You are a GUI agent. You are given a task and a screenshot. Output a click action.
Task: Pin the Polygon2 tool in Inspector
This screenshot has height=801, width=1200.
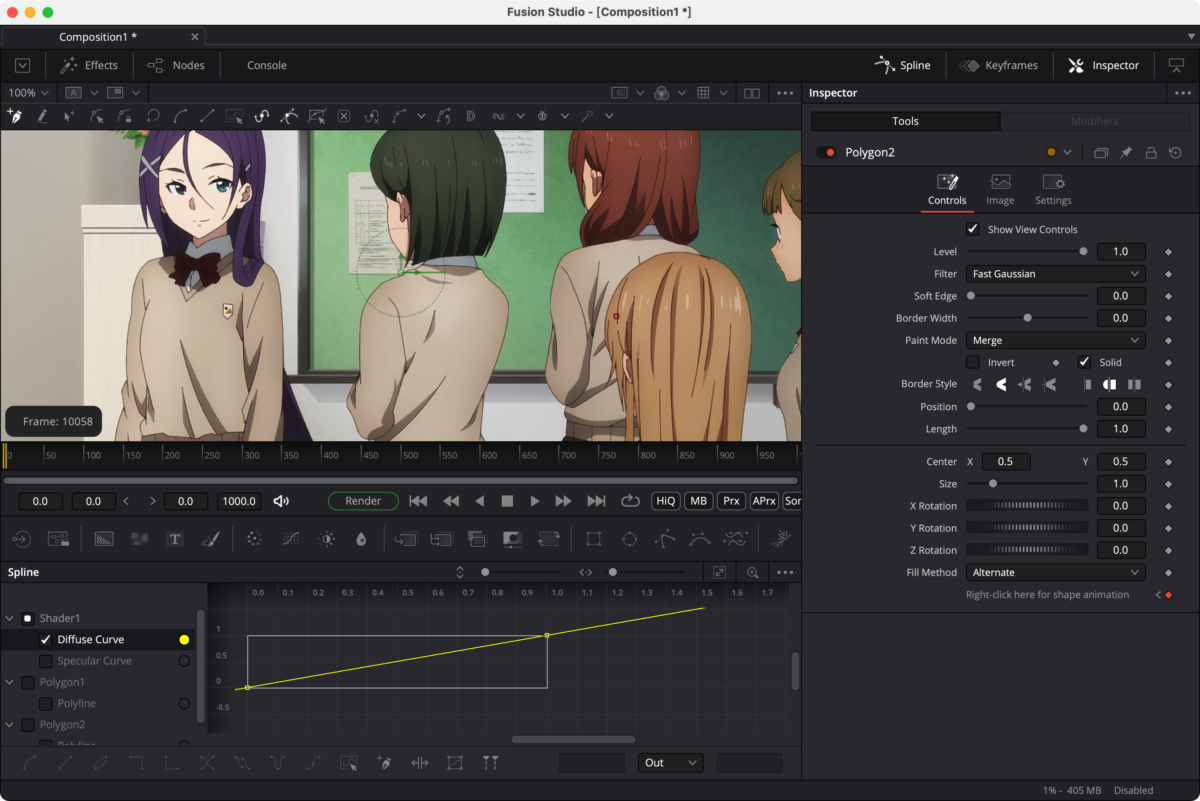(x=1126, y=153)
